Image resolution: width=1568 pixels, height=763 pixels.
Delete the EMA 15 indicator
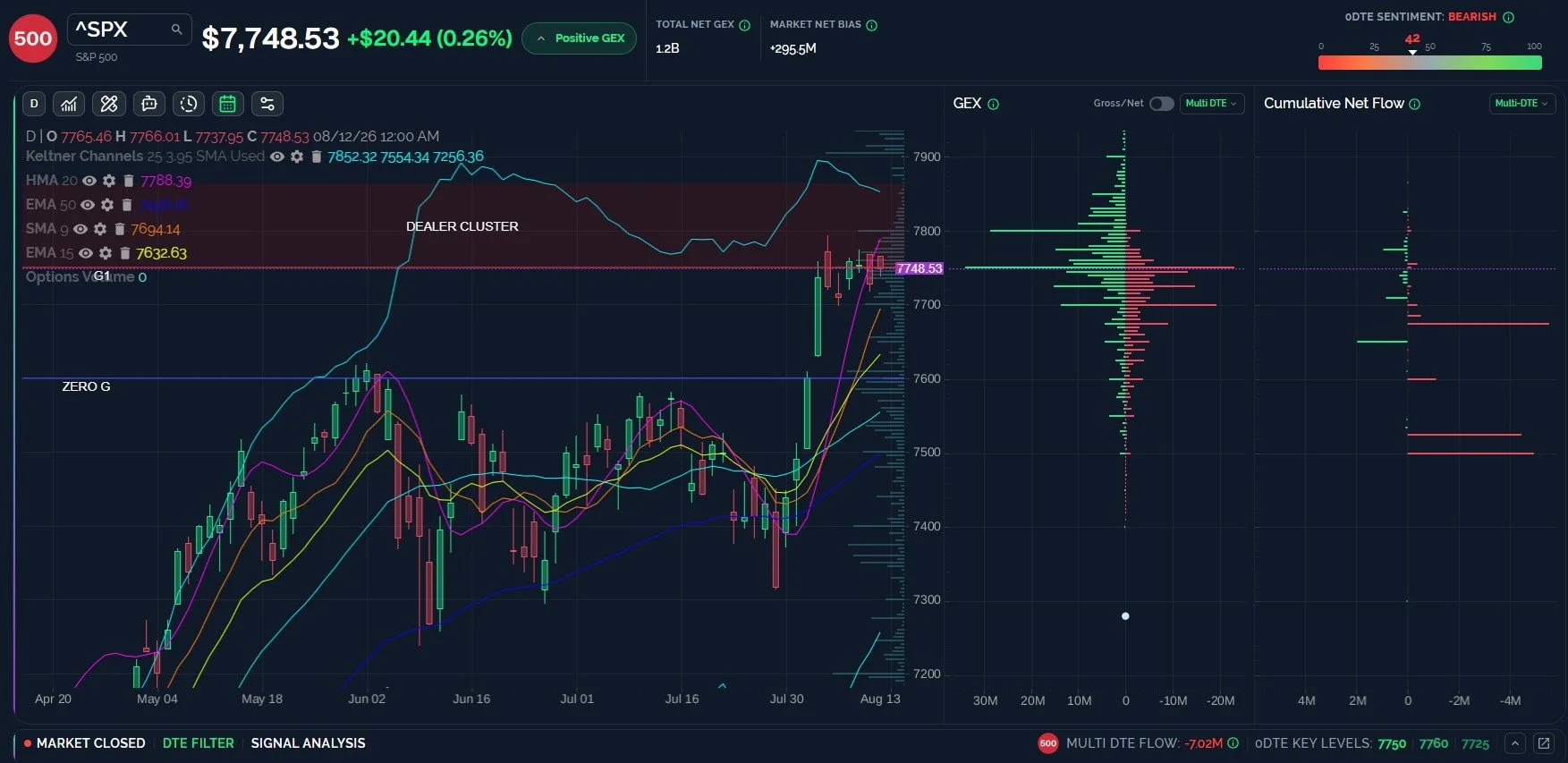(124, 253)
